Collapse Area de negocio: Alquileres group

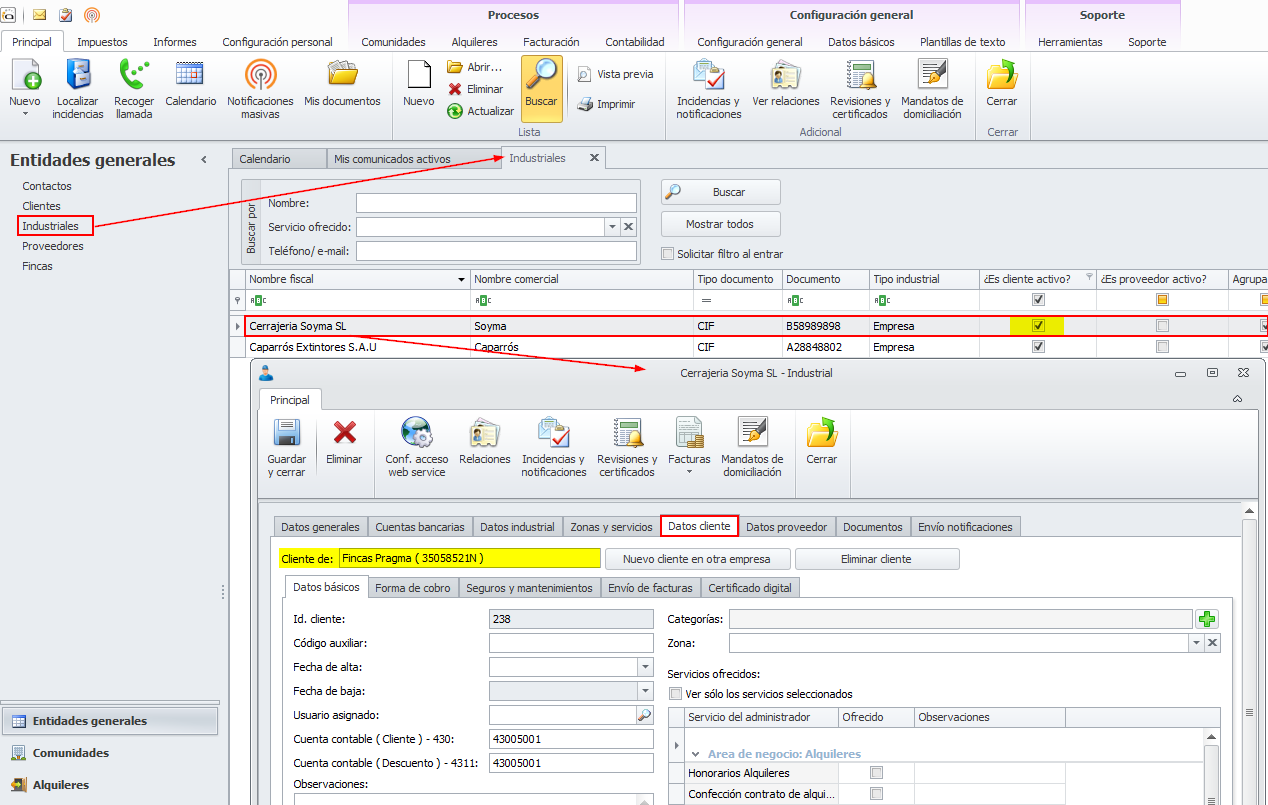(695, 754)
